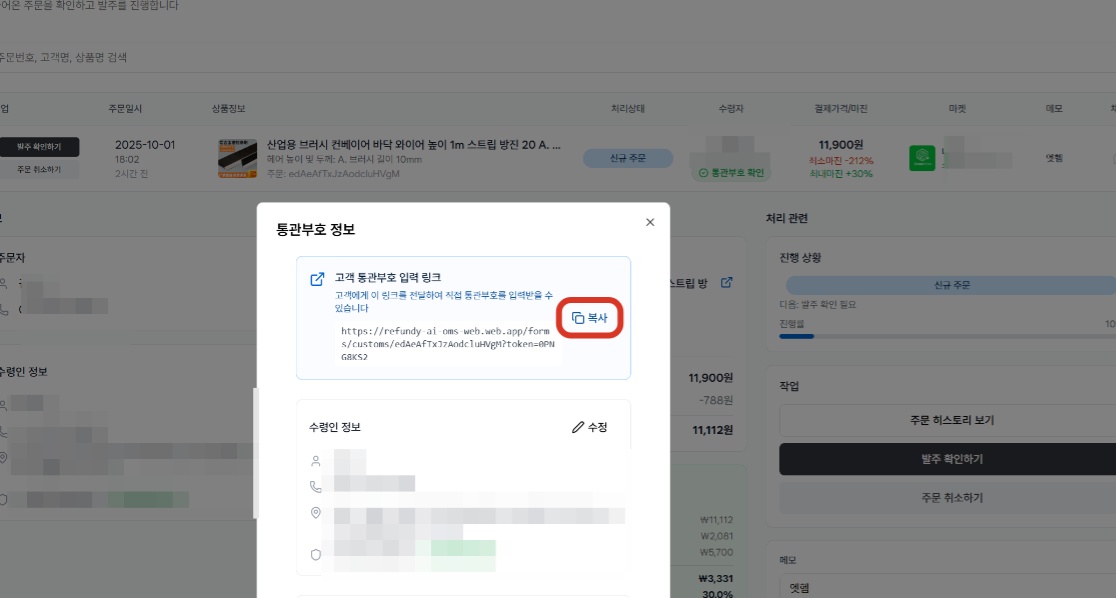
Task: Click the 최소마진 -212% value
Action: [x=841, y=161]
